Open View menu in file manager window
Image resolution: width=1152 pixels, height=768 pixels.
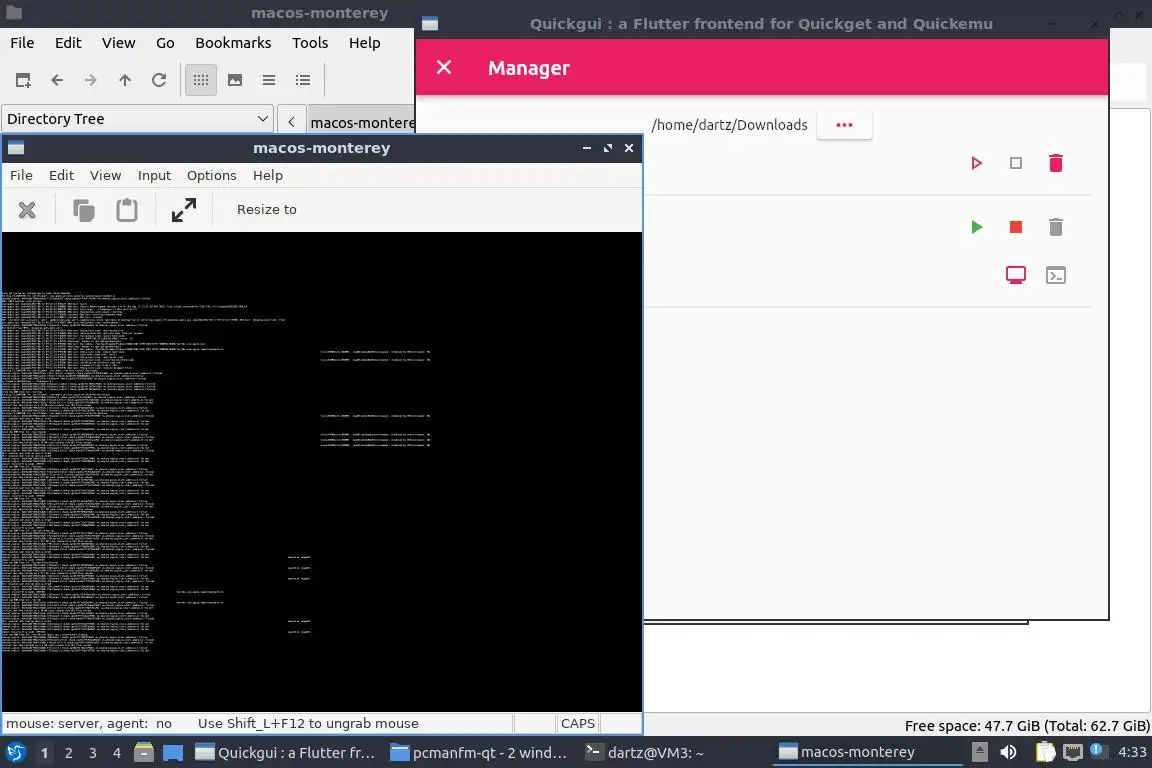(118, 43)
